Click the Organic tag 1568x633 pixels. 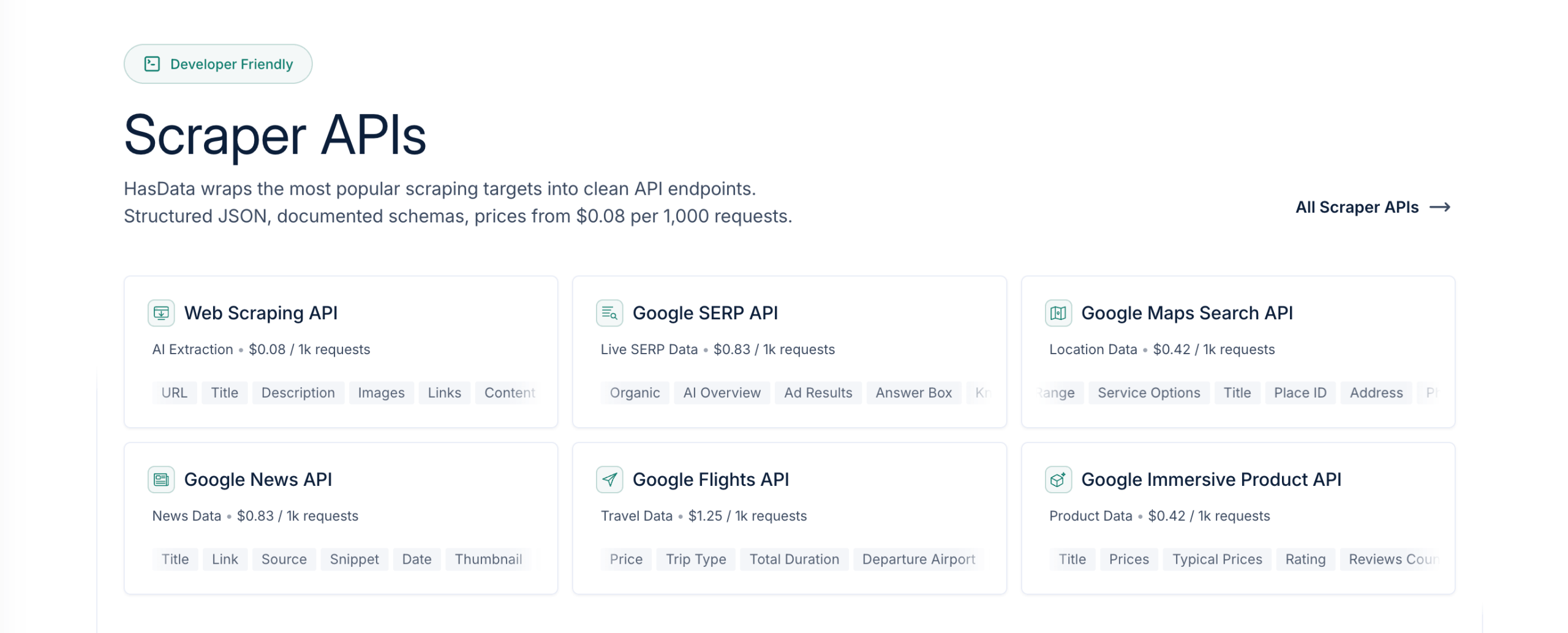[635, 393]
